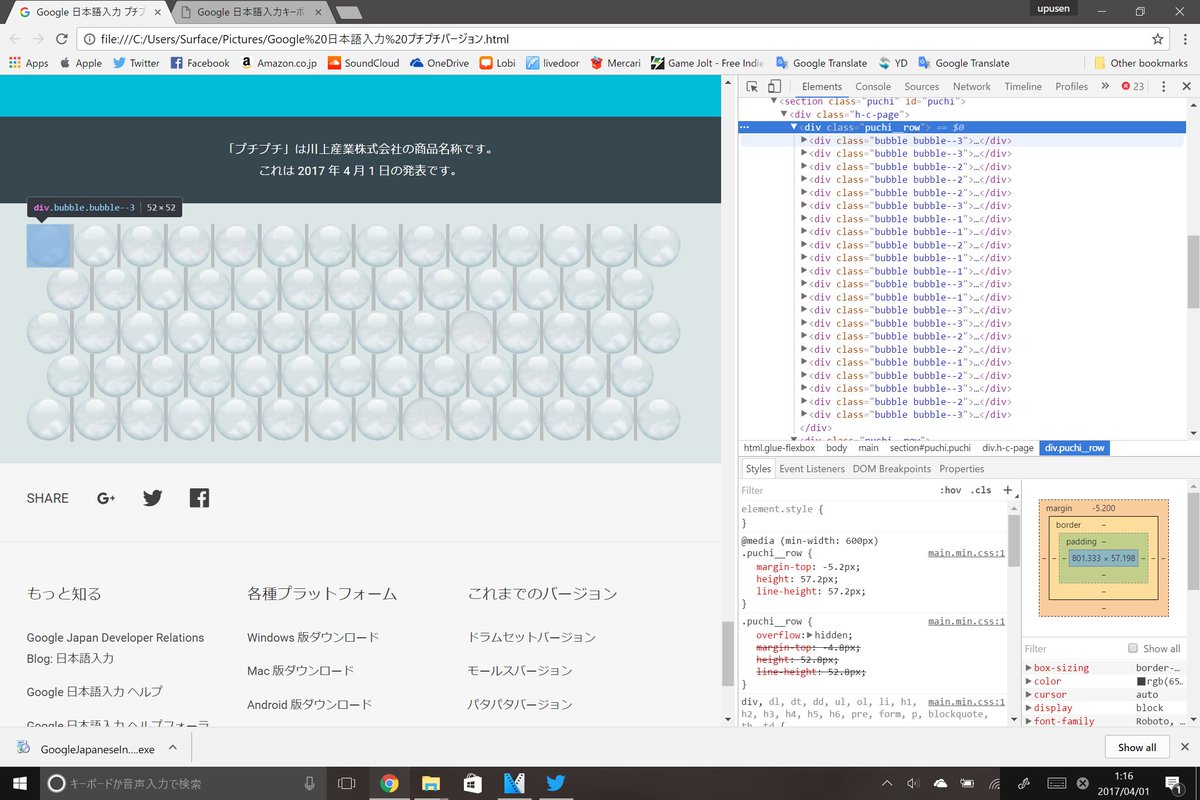Open the YD bookmark
Image resolution: width=1200 pixels, height=800 pixels.
[893, 63]
